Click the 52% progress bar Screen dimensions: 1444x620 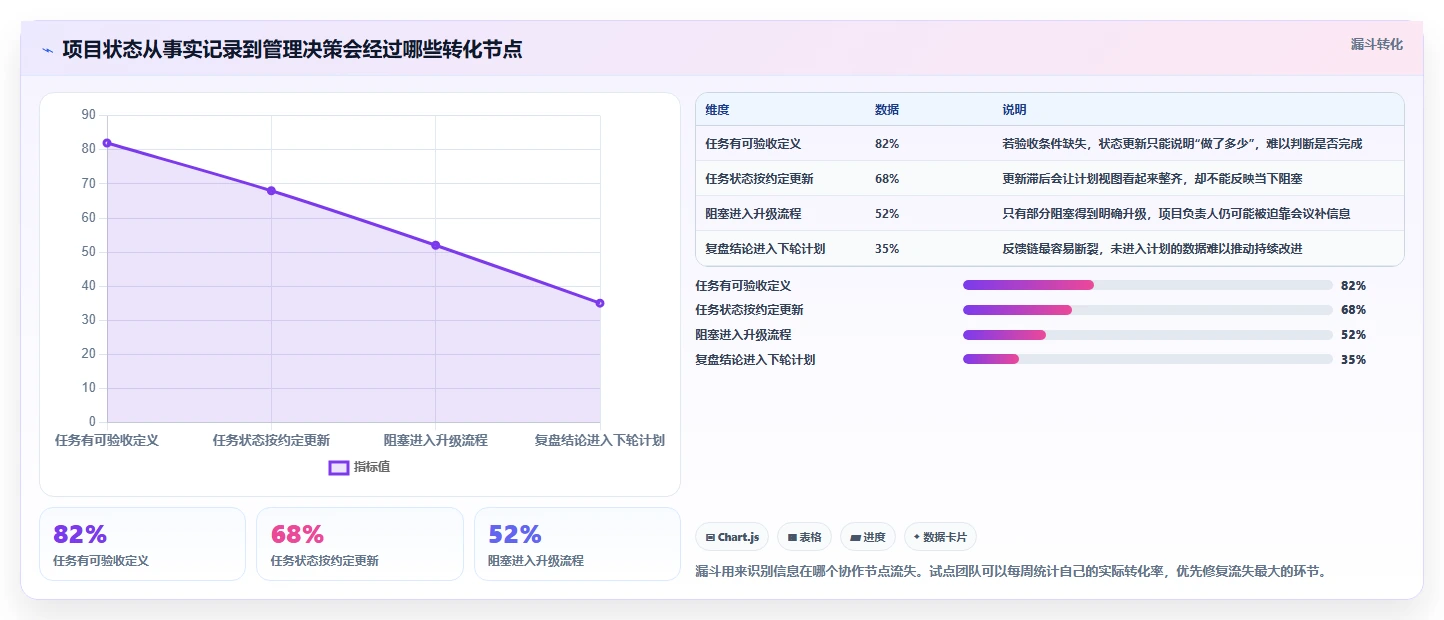click(1147, 335)
